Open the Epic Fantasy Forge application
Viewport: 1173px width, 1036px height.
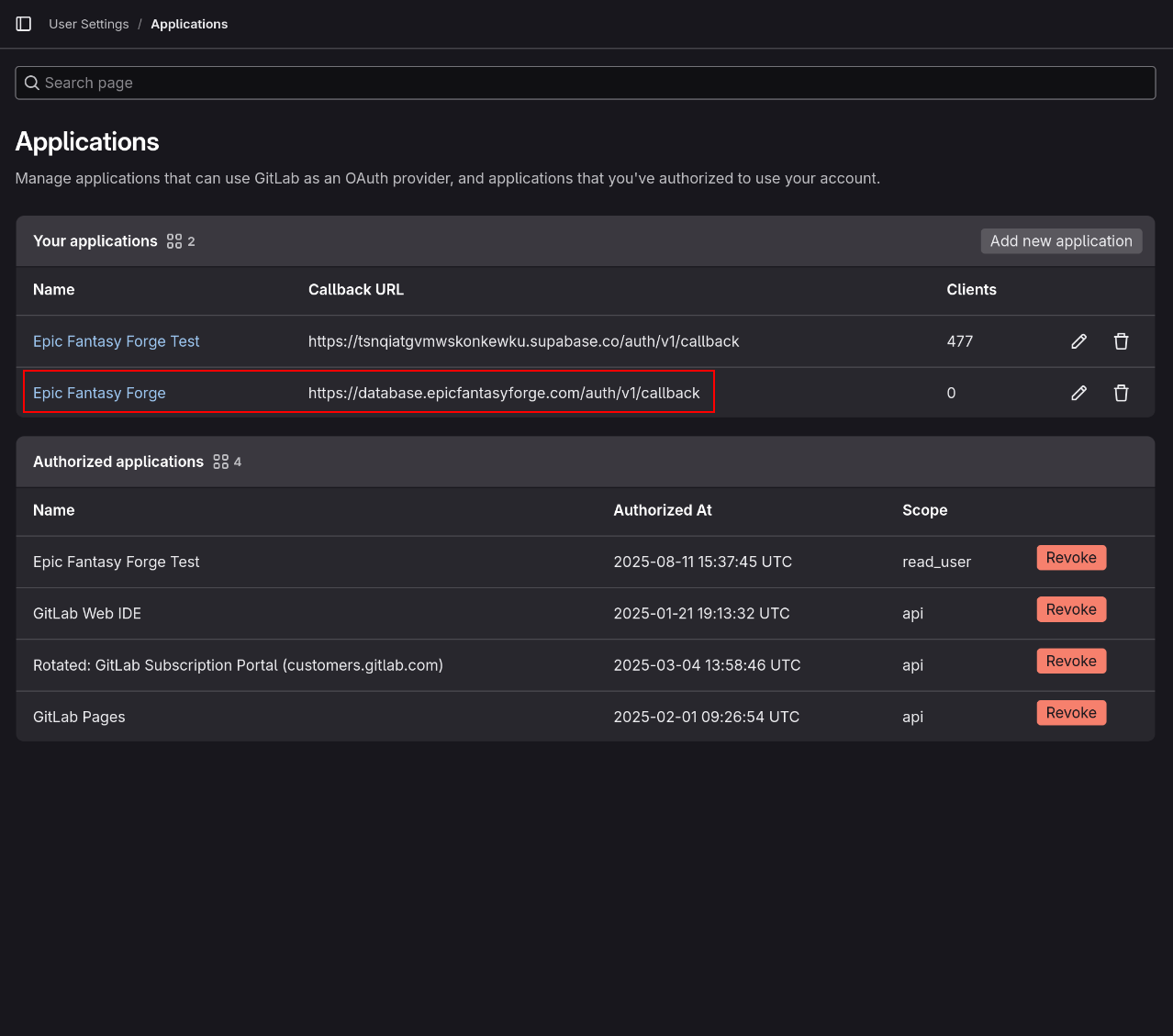point(99,393)
